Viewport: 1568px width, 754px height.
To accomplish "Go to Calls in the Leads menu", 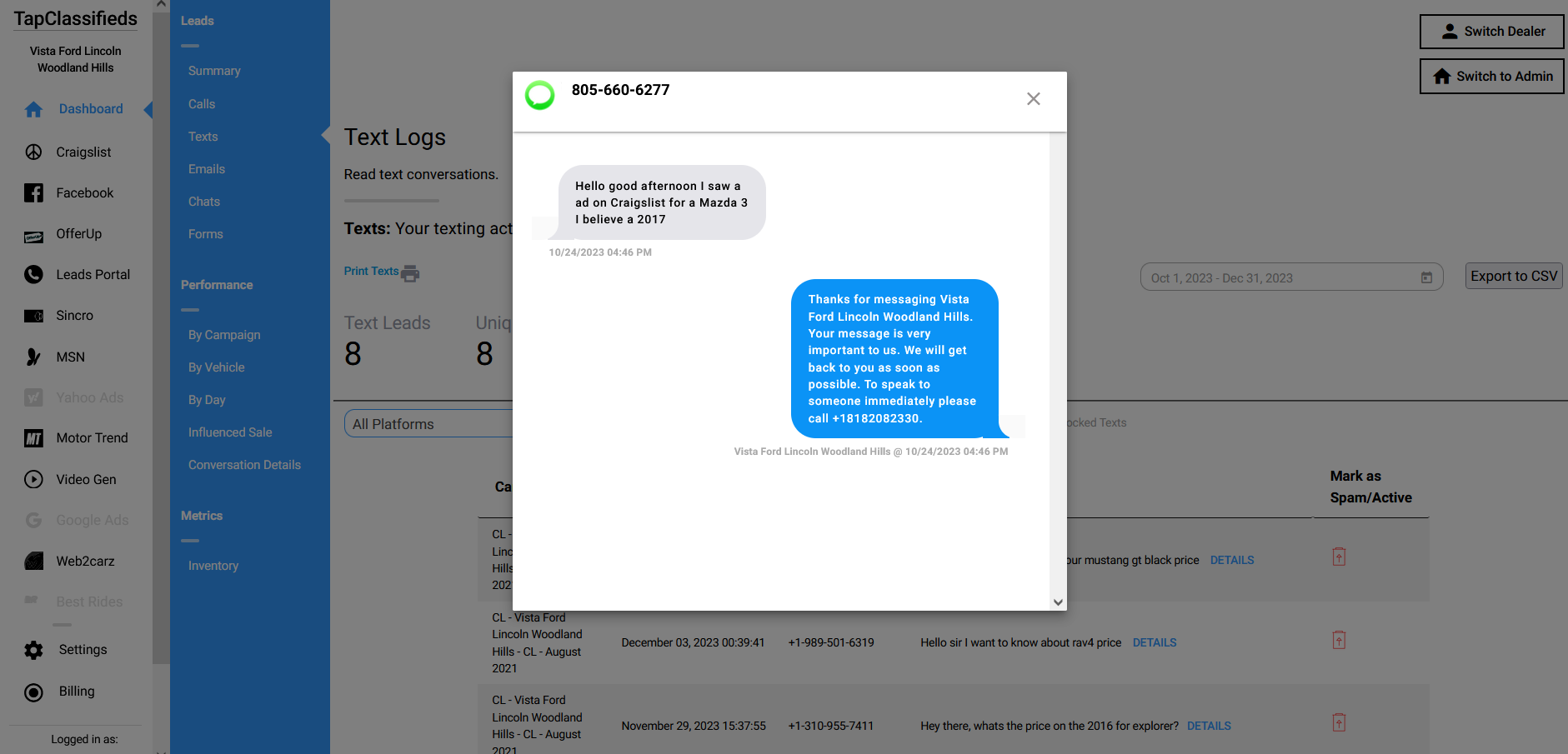I will (202, 104).
